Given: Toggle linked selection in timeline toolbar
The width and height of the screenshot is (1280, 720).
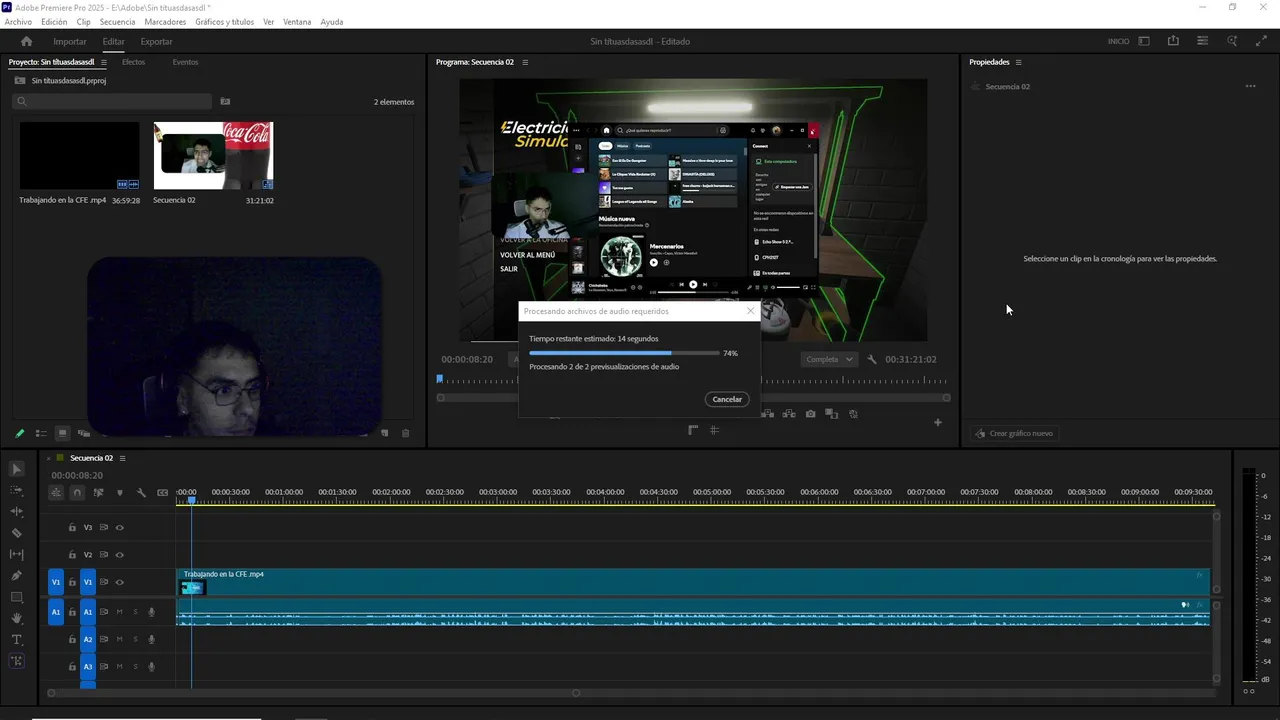Looking at the screenshot, I should pos(98,492).
